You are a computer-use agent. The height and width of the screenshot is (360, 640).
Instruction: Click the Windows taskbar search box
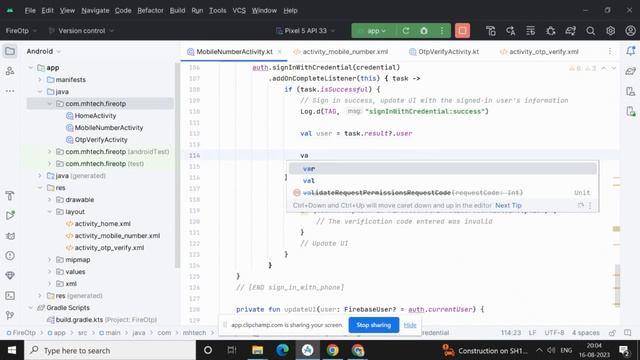pos(110,350)
